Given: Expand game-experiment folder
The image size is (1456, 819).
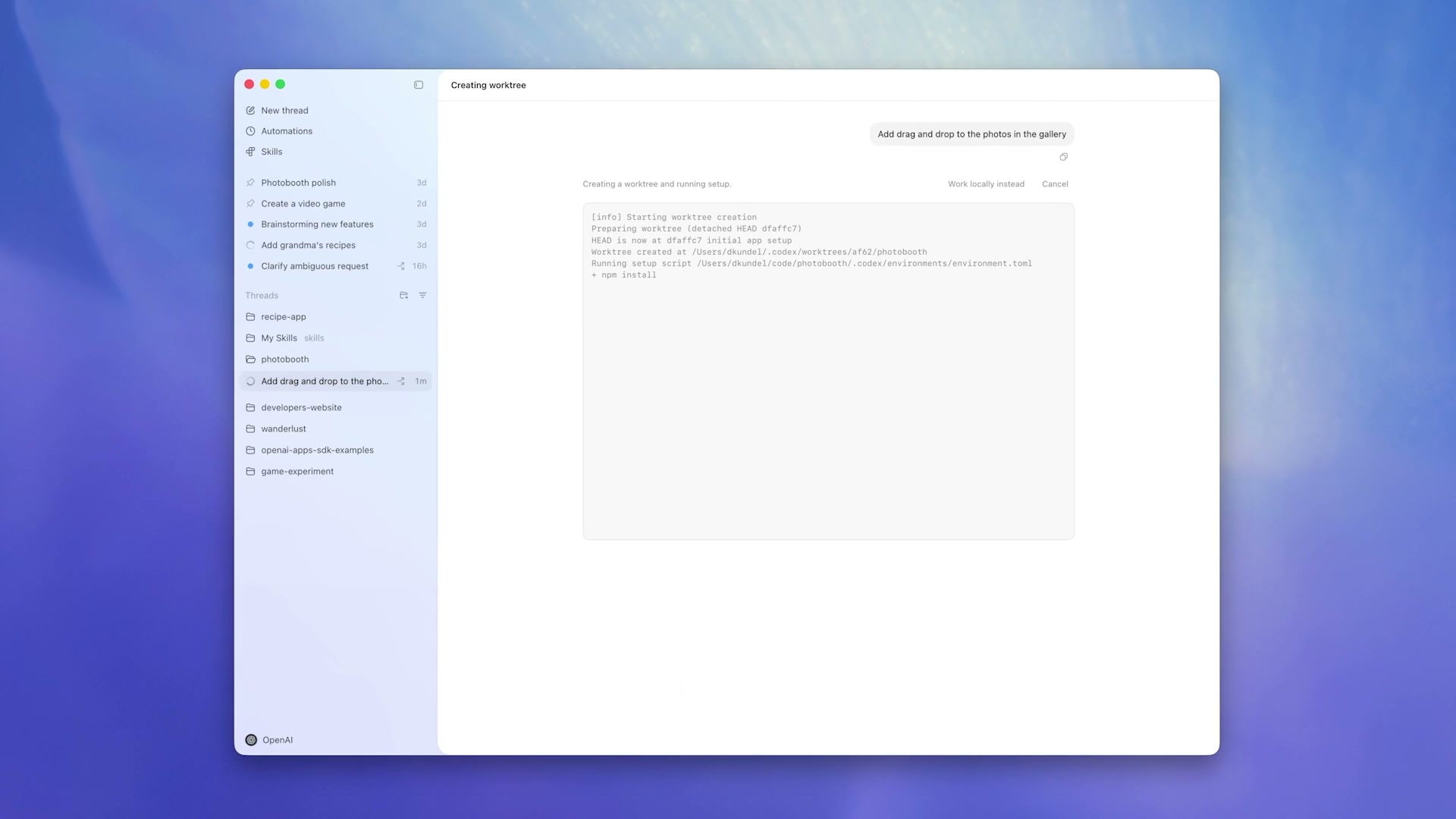Looking at the screenshot, I should point(335,472).
